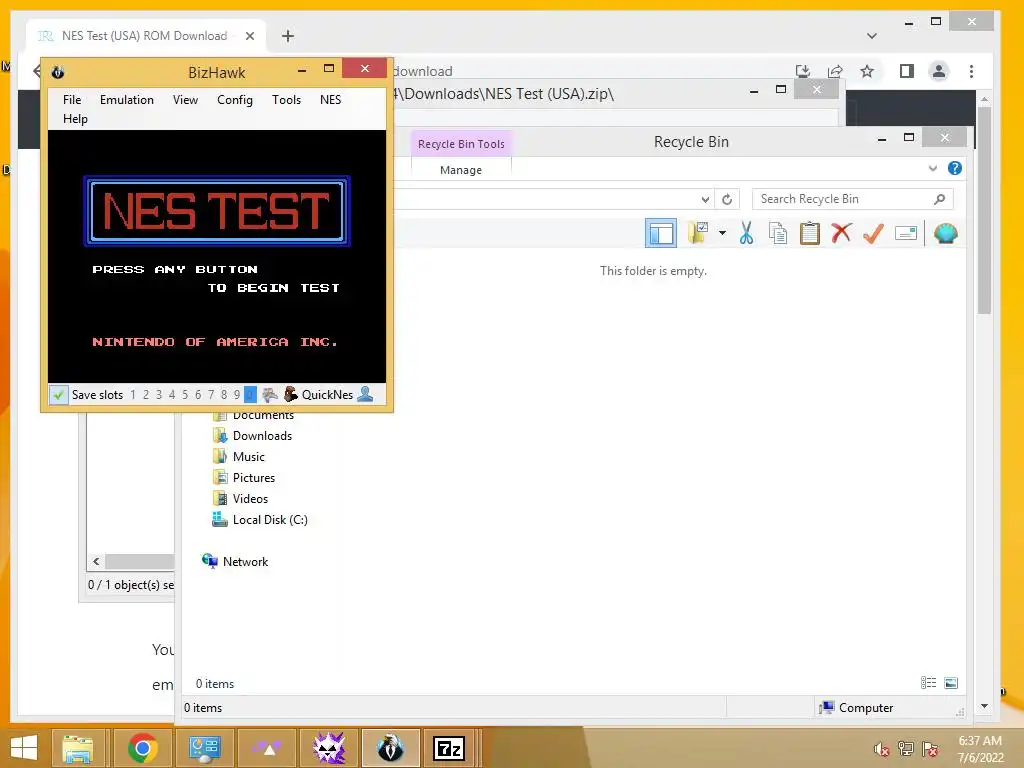The height and width of the screenshot is (768, 1024).
Task: Open the Help menu in BizHawk
Action: pyautogui.click(x=75, y=119)
